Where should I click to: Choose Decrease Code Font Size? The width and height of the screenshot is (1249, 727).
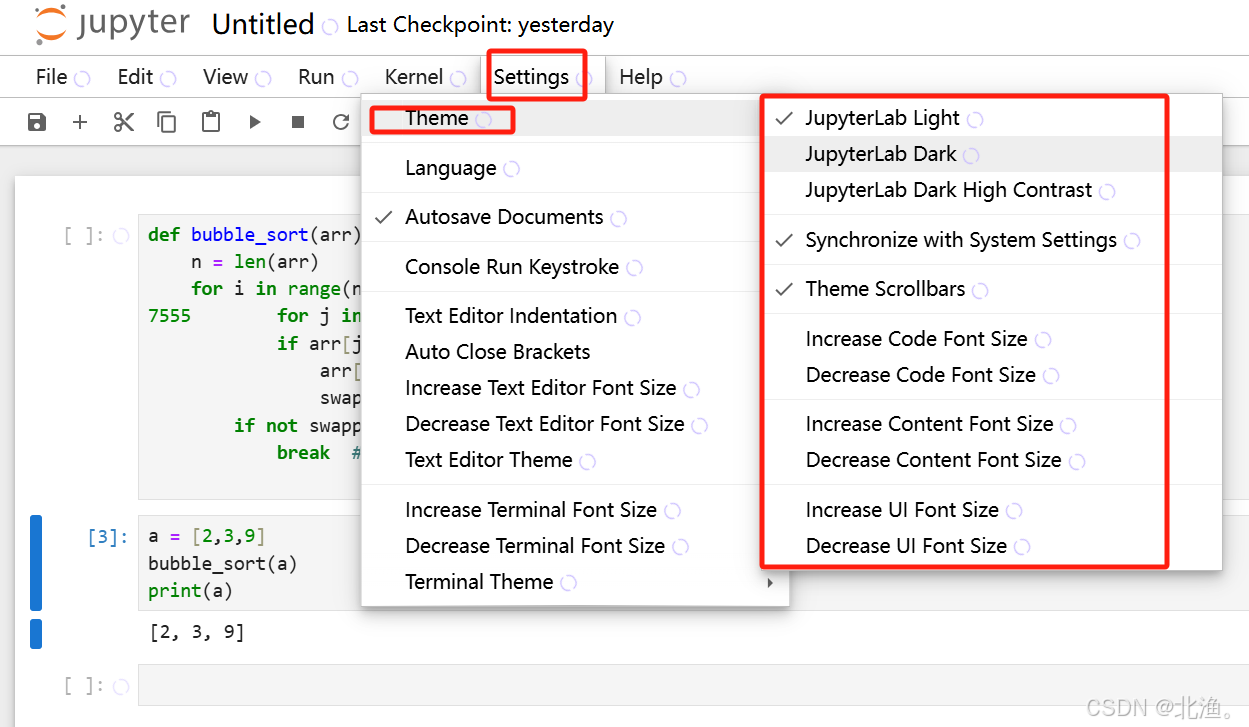pos(994,375)
